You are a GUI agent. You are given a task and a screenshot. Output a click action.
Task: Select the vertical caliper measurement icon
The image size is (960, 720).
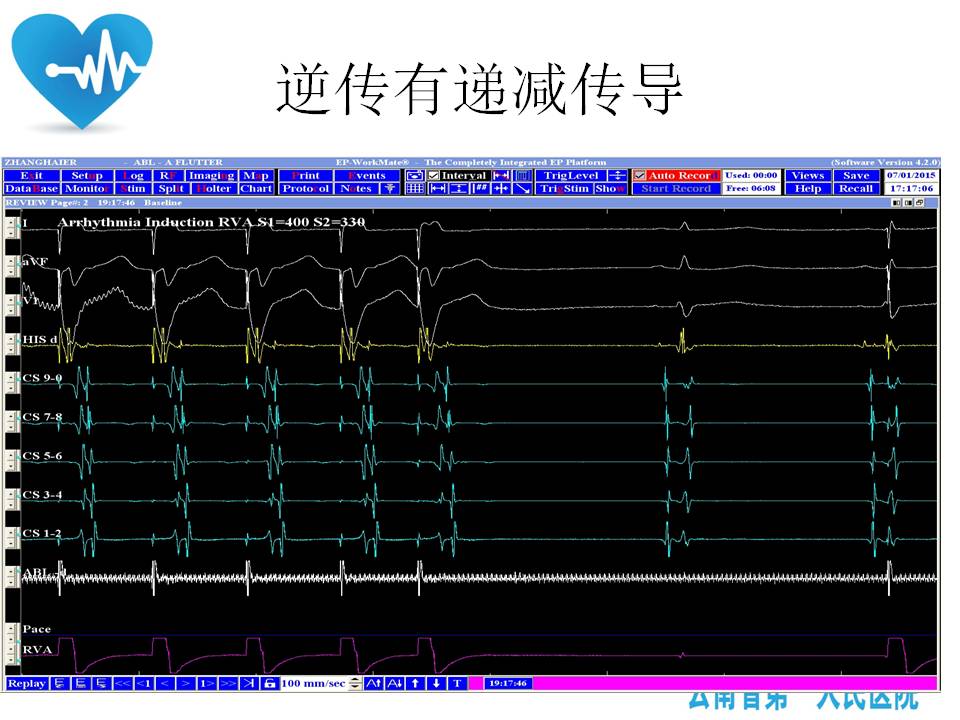[x=458, y=189]
